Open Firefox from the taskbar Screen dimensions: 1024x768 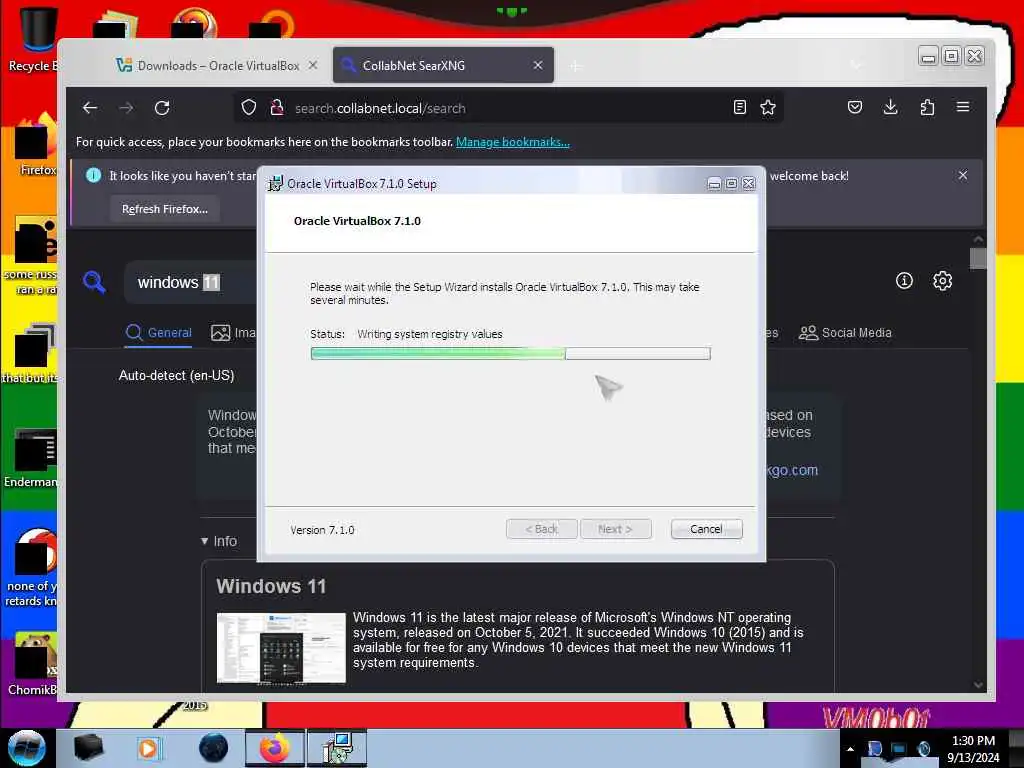tap(275, 748)
